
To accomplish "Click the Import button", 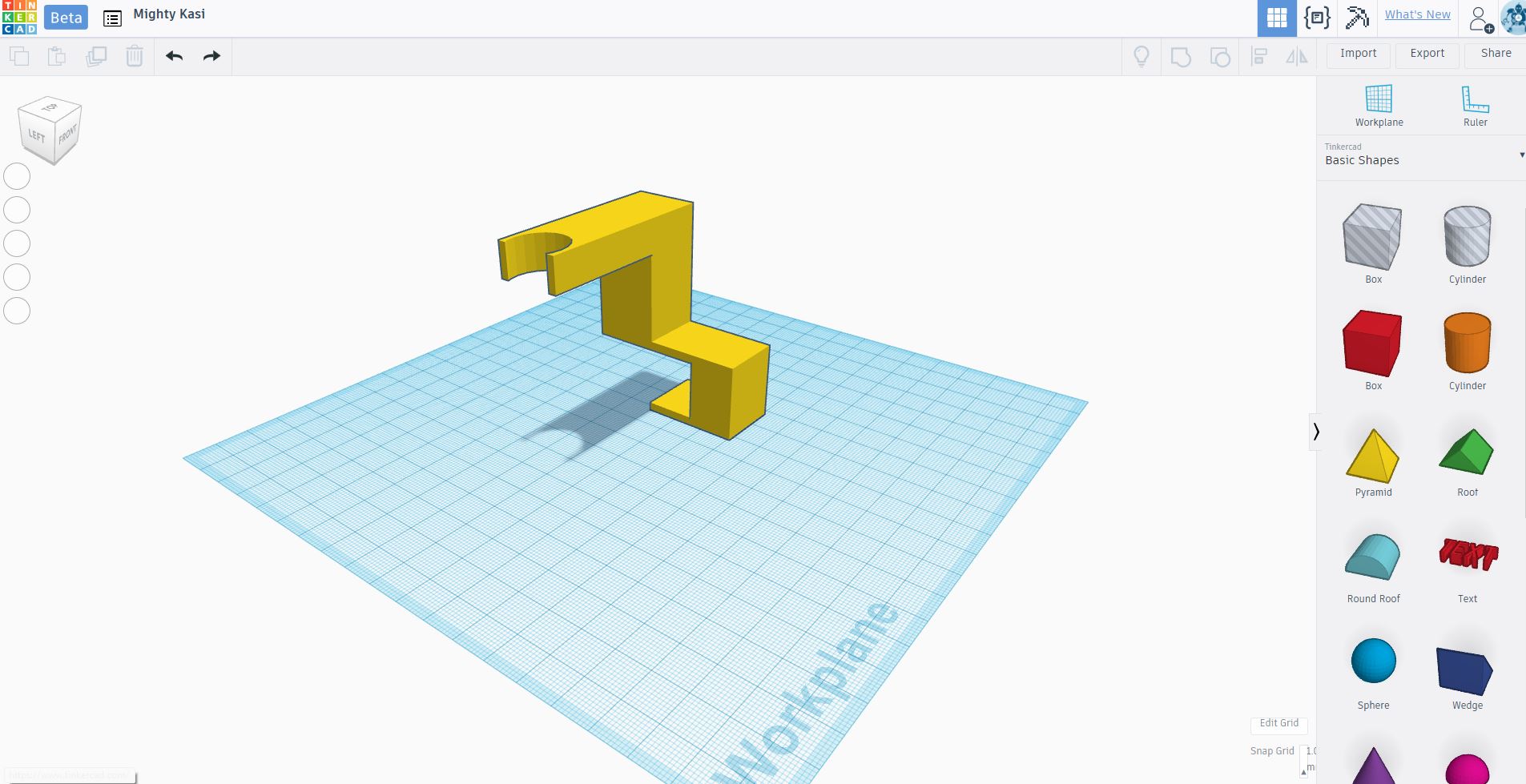I will pos(1358,53).
